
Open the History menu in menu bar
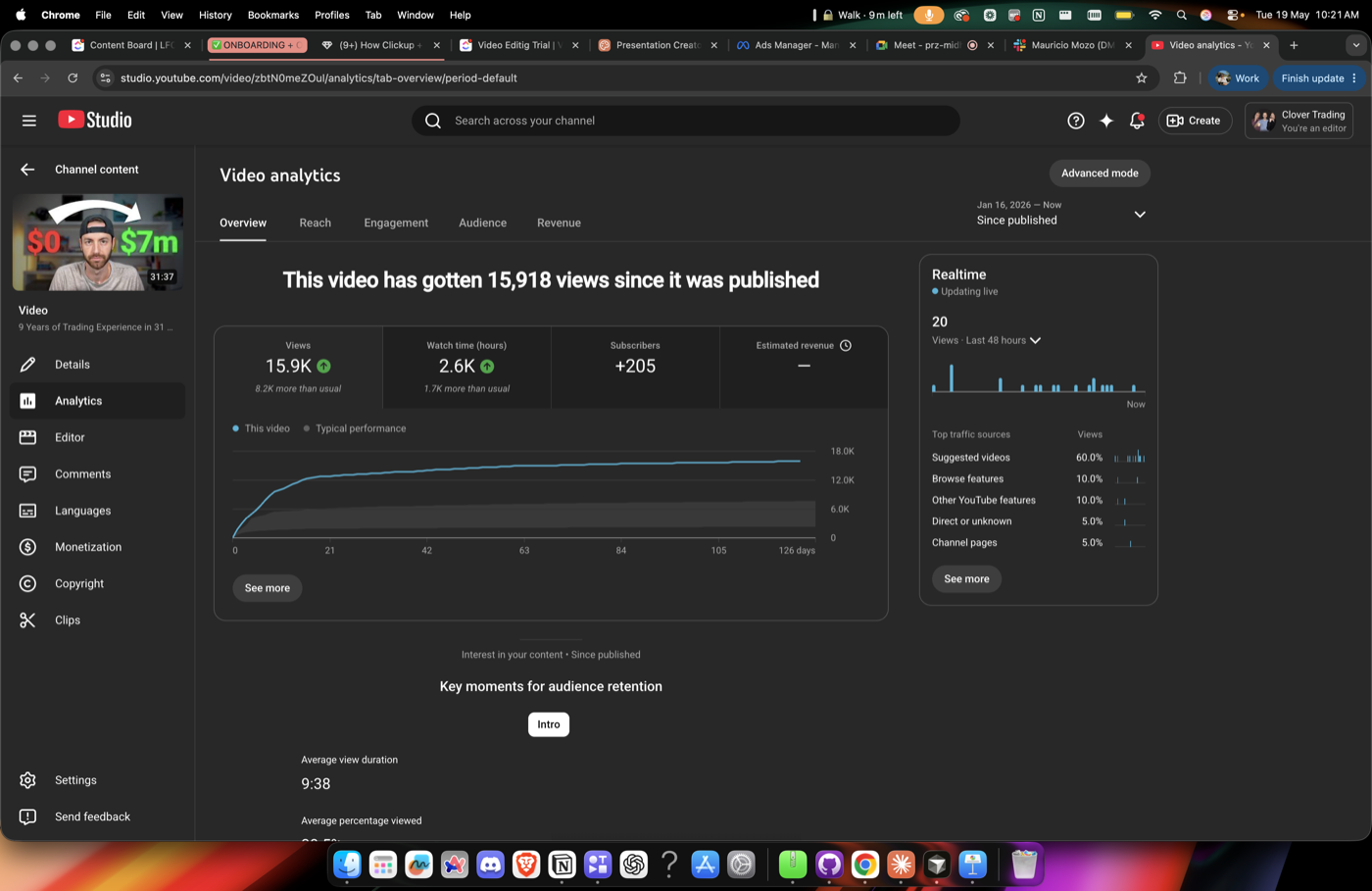pos(215,15)
